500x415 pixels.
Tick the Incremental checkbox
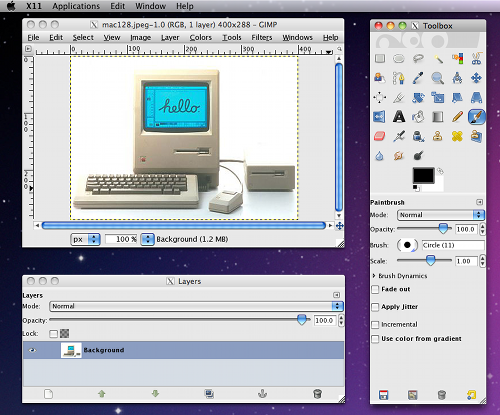375,325
